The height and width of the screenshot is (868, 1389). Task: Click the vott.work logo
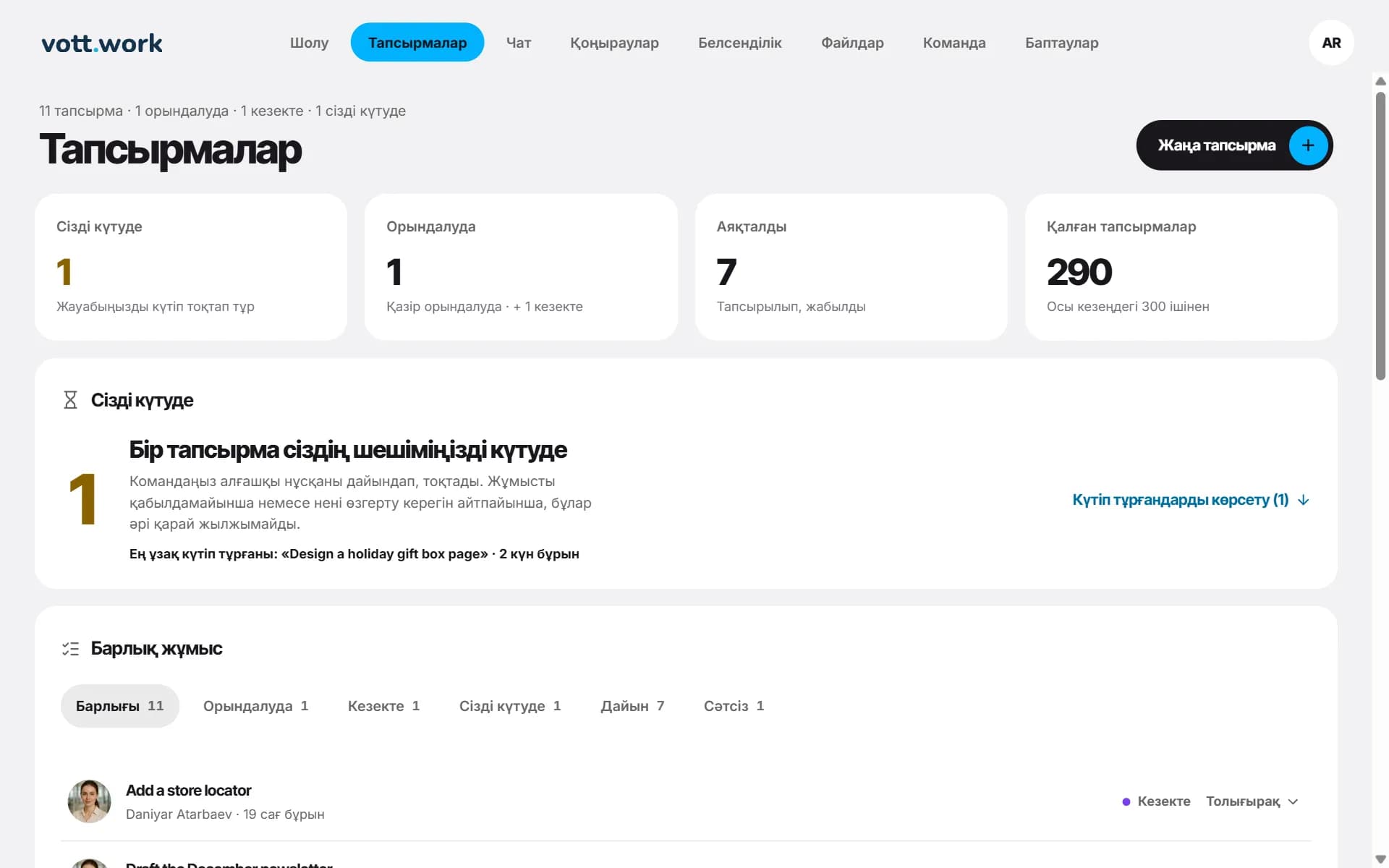[x=102, y=43]
